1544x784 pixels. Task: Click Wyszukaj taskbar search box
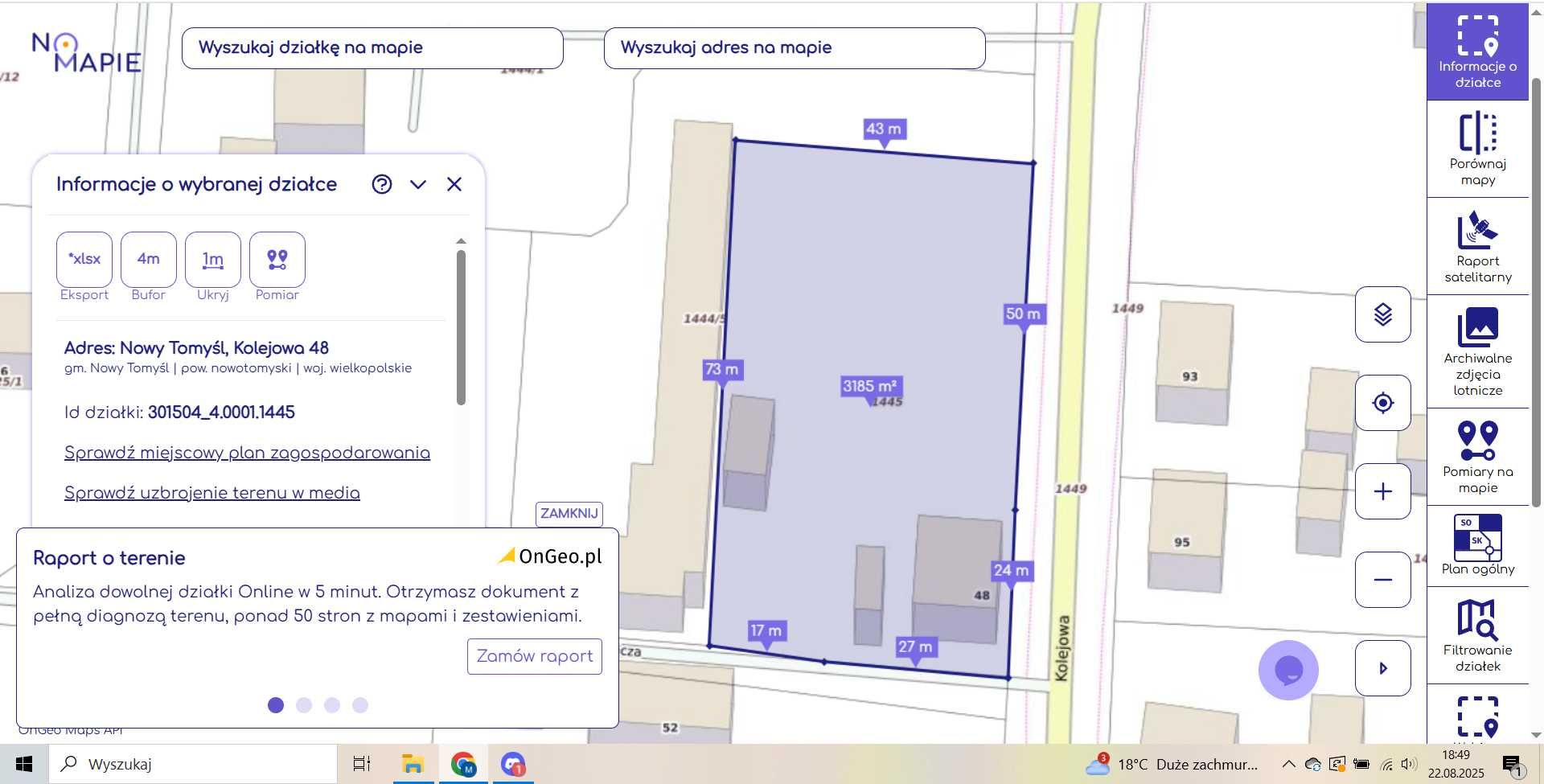193,764
